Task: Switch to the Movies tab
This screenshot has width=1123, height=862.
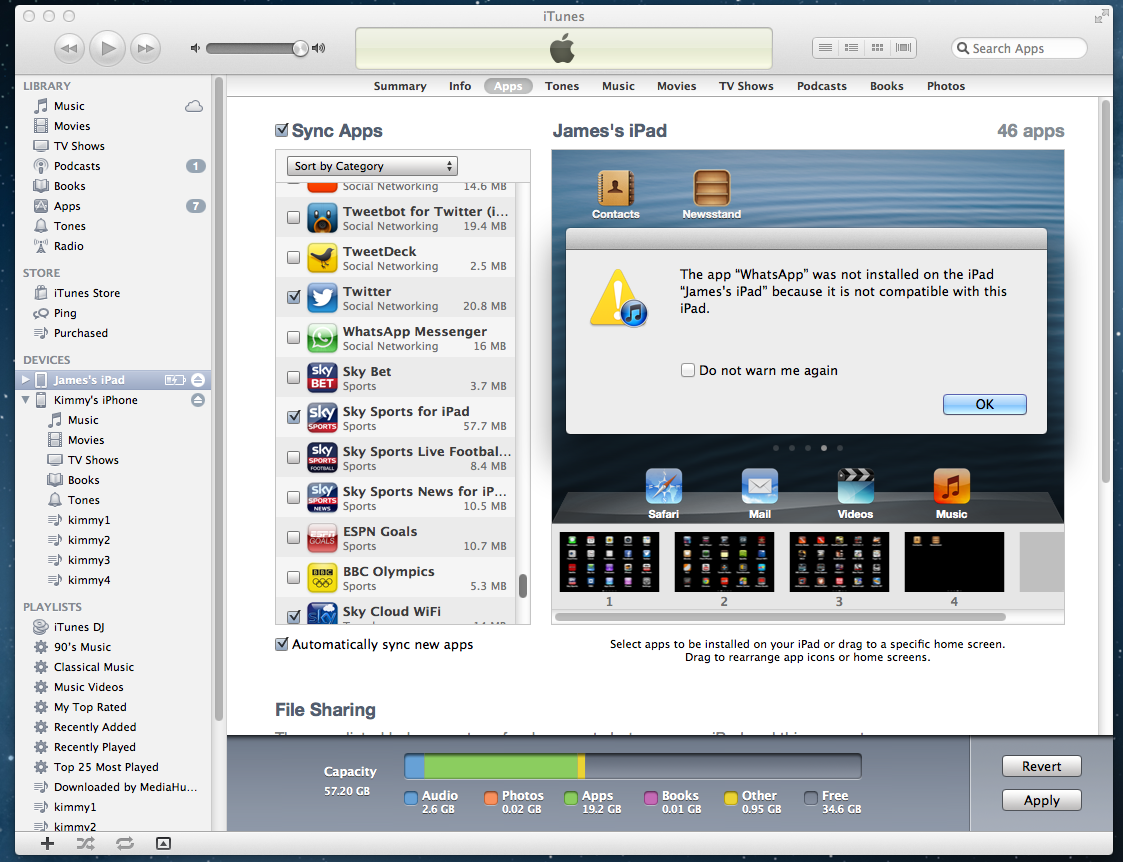Action: click(x=676, y=86)
